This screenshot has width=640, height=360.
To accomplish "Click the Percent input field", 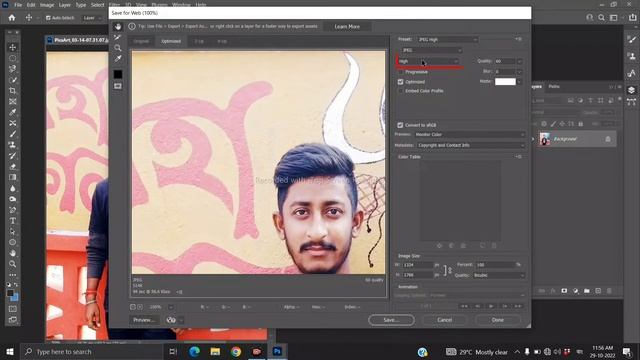I will (x=496, y=265).
